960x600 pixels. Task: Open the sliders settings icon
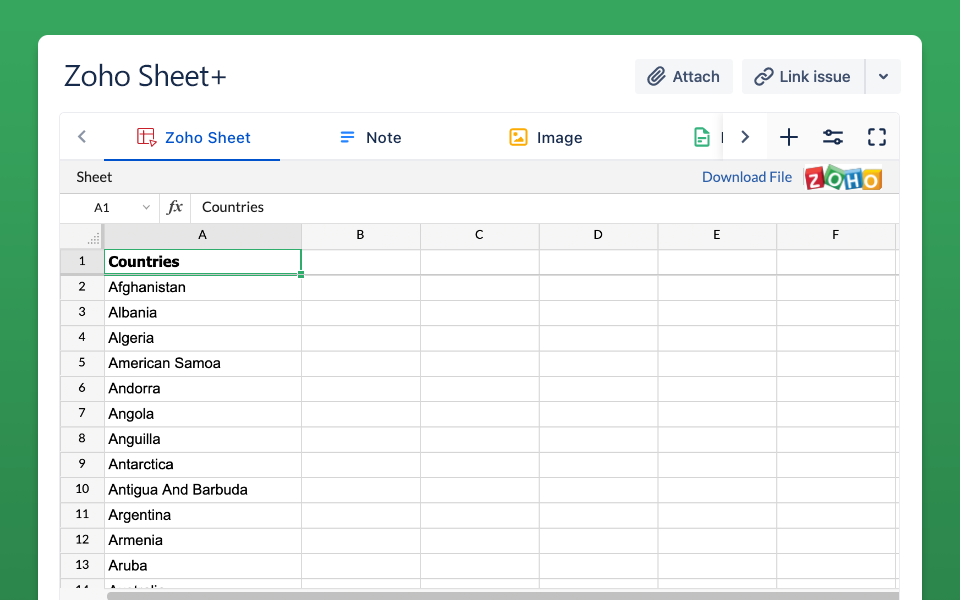click(833, 138)
